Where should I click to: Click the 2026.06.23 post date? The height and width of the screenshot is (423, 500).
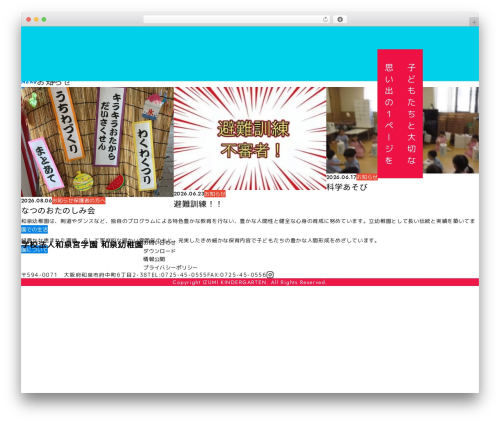(189, 194)
